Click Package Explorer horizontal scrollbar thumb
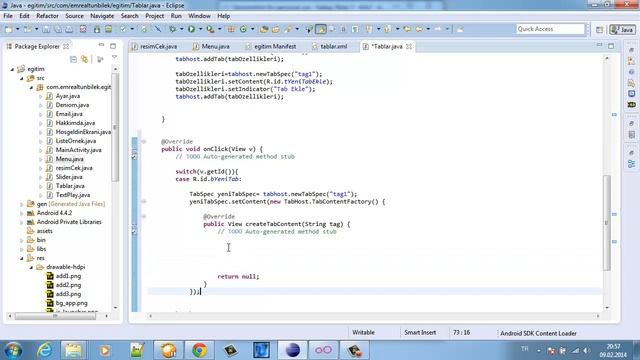 click(x=55, y=316)
